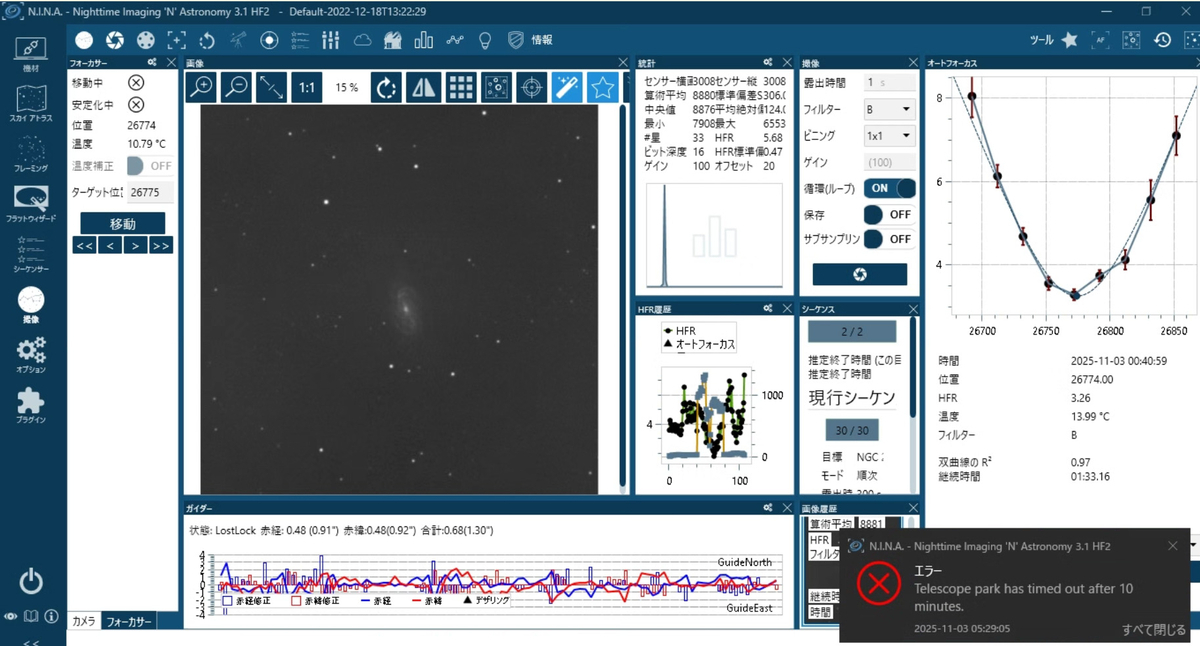Click the flip image icon in image toolbar
1200x646 pixels.
424,87
